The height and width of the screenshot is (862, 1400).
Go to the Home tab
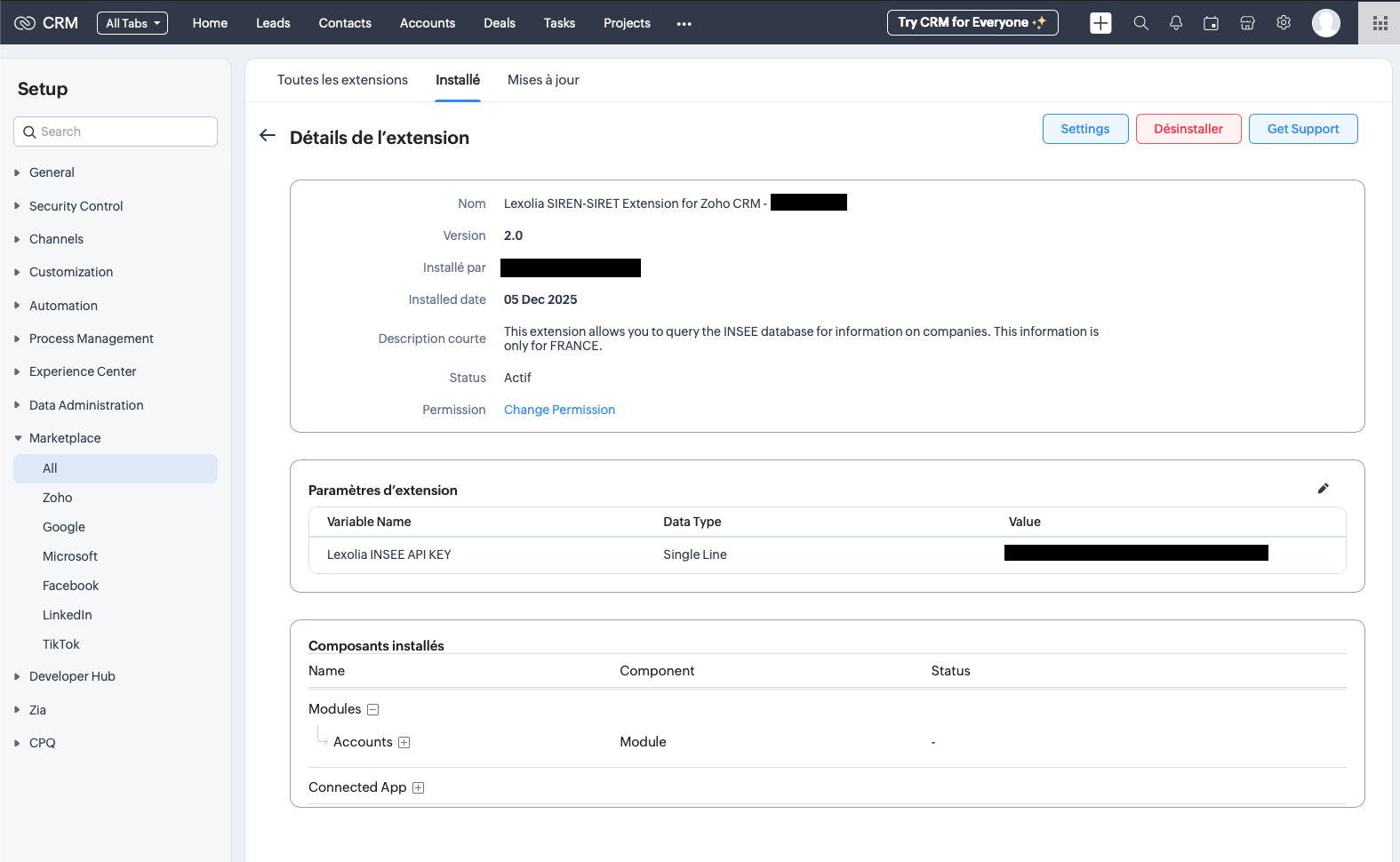(x=210, y=23)
